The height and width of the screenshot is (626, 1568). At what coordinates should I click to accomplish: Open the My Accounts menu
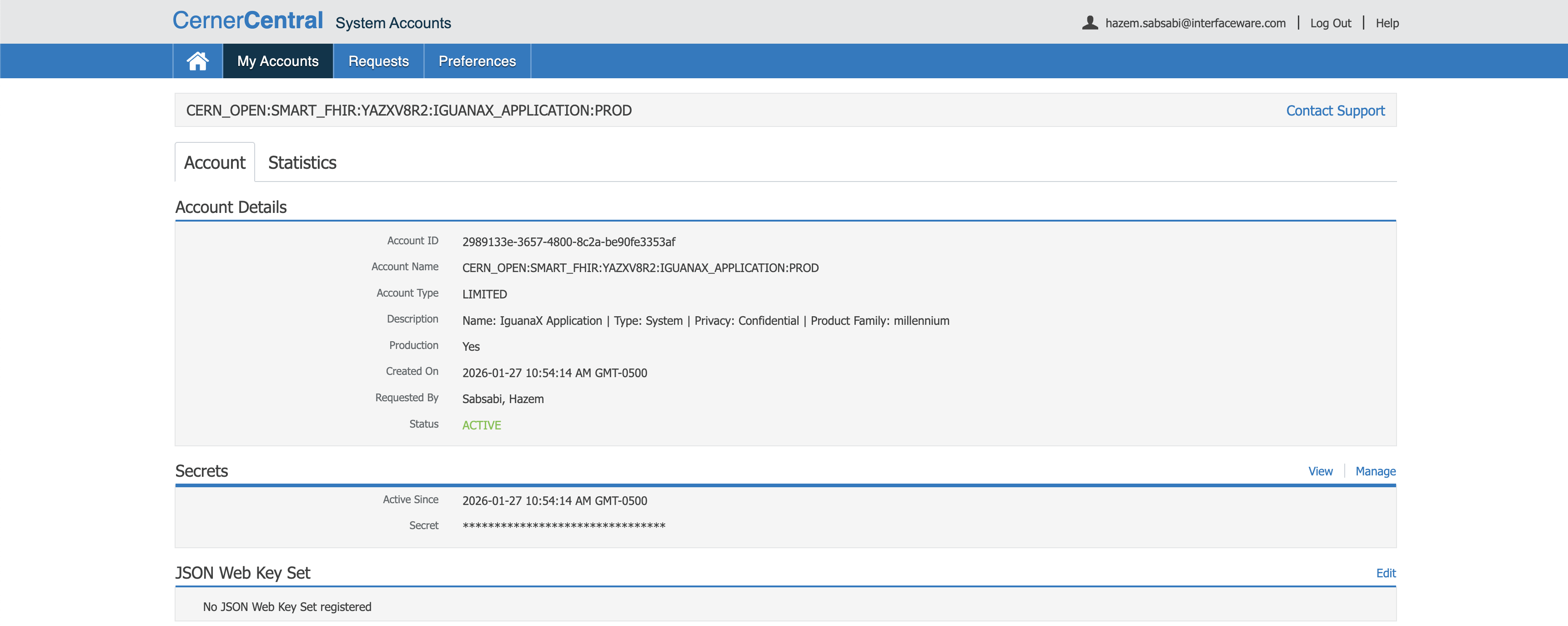(x=277, y=61)
